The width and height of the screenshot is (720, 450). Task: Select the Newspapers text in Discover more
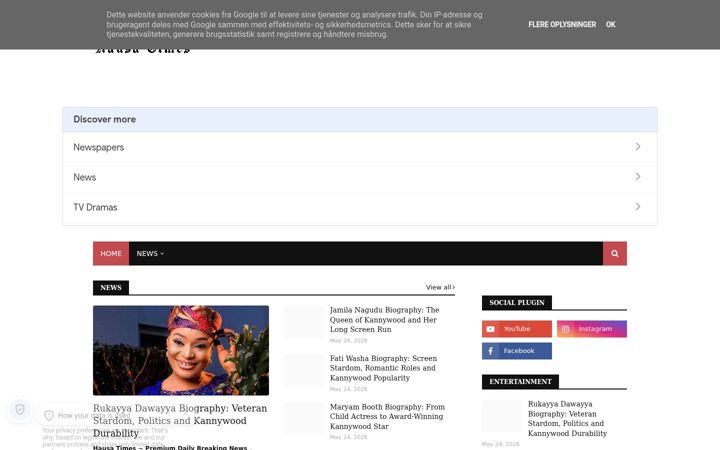pos(99,147)
